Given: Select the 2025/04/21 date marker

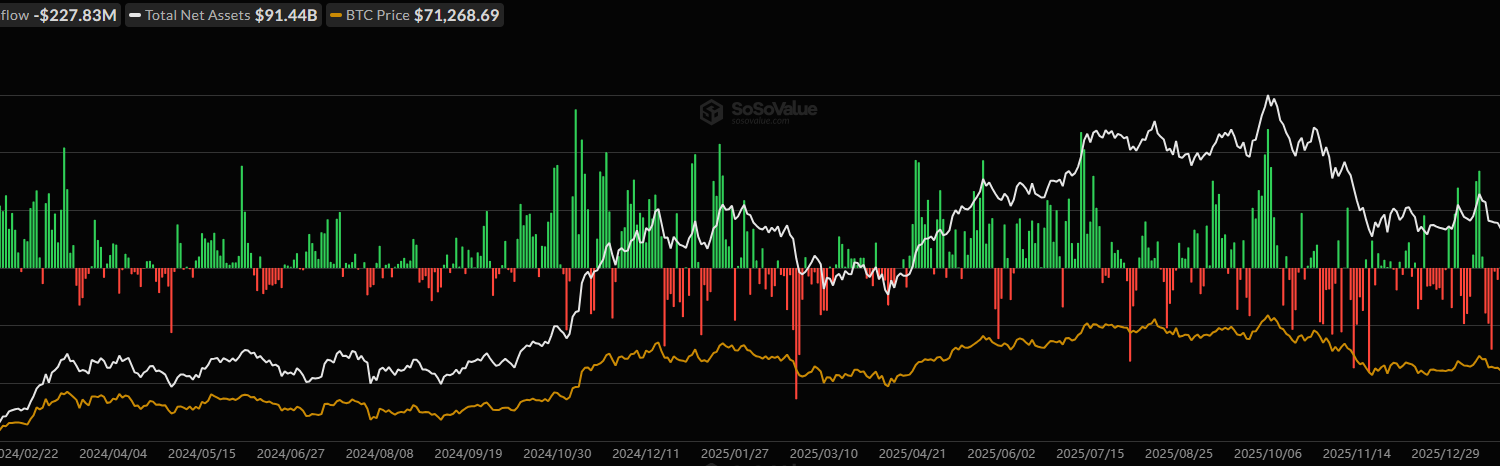Looking at the screenshot, I should [x=911, y=452].
